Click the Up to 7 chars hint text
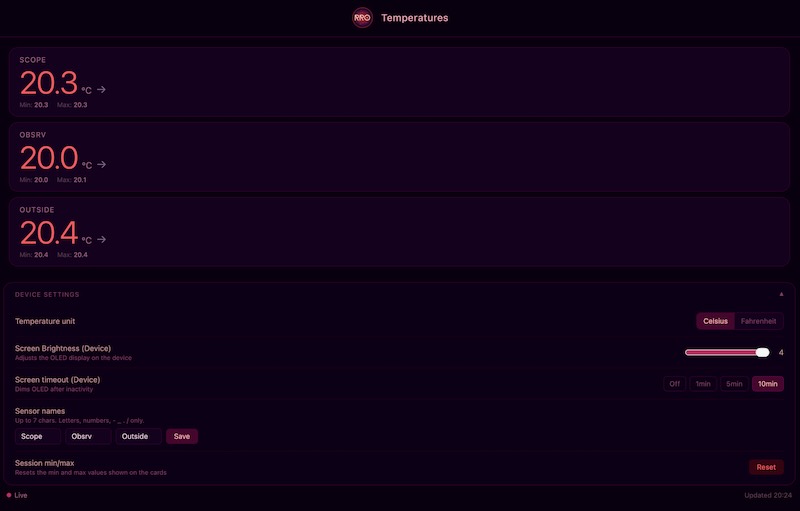The image size is (800, 511). tap(79, 421)
